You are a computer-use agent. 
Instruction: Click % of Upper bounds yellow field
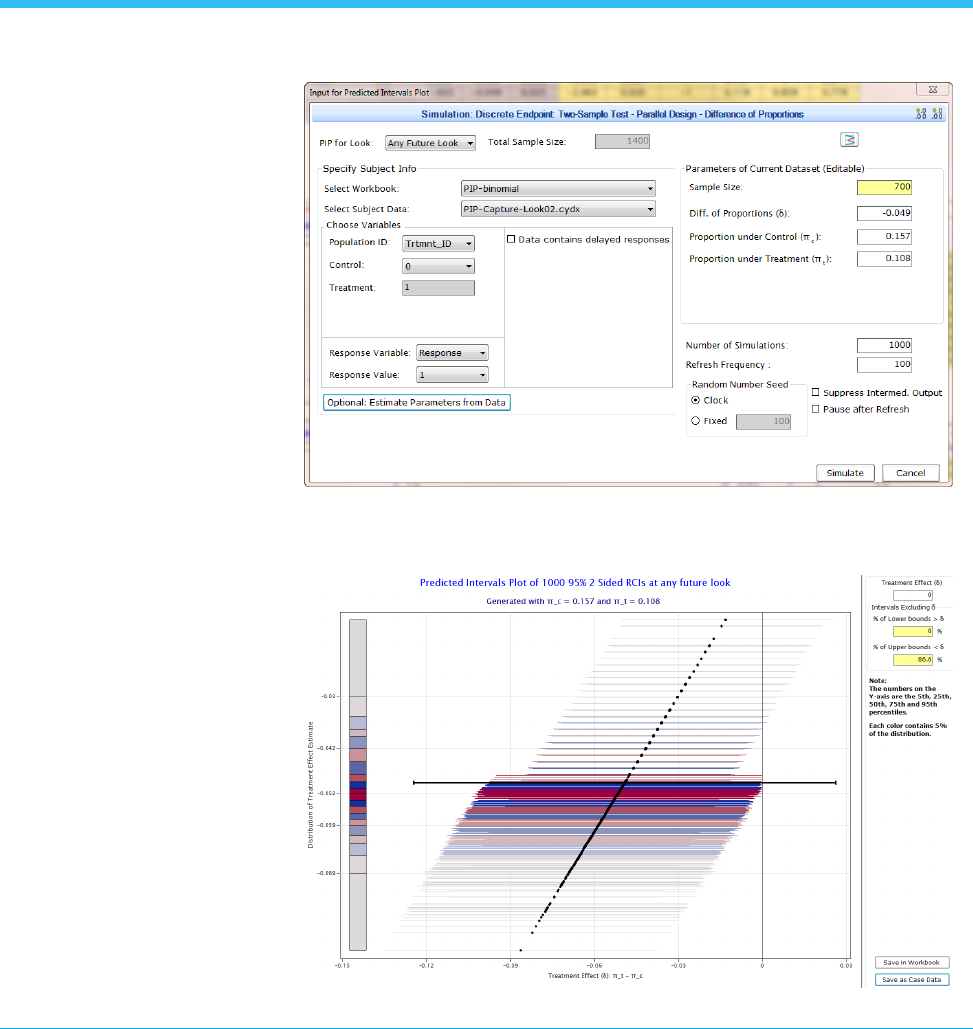[x=913, y=660]
